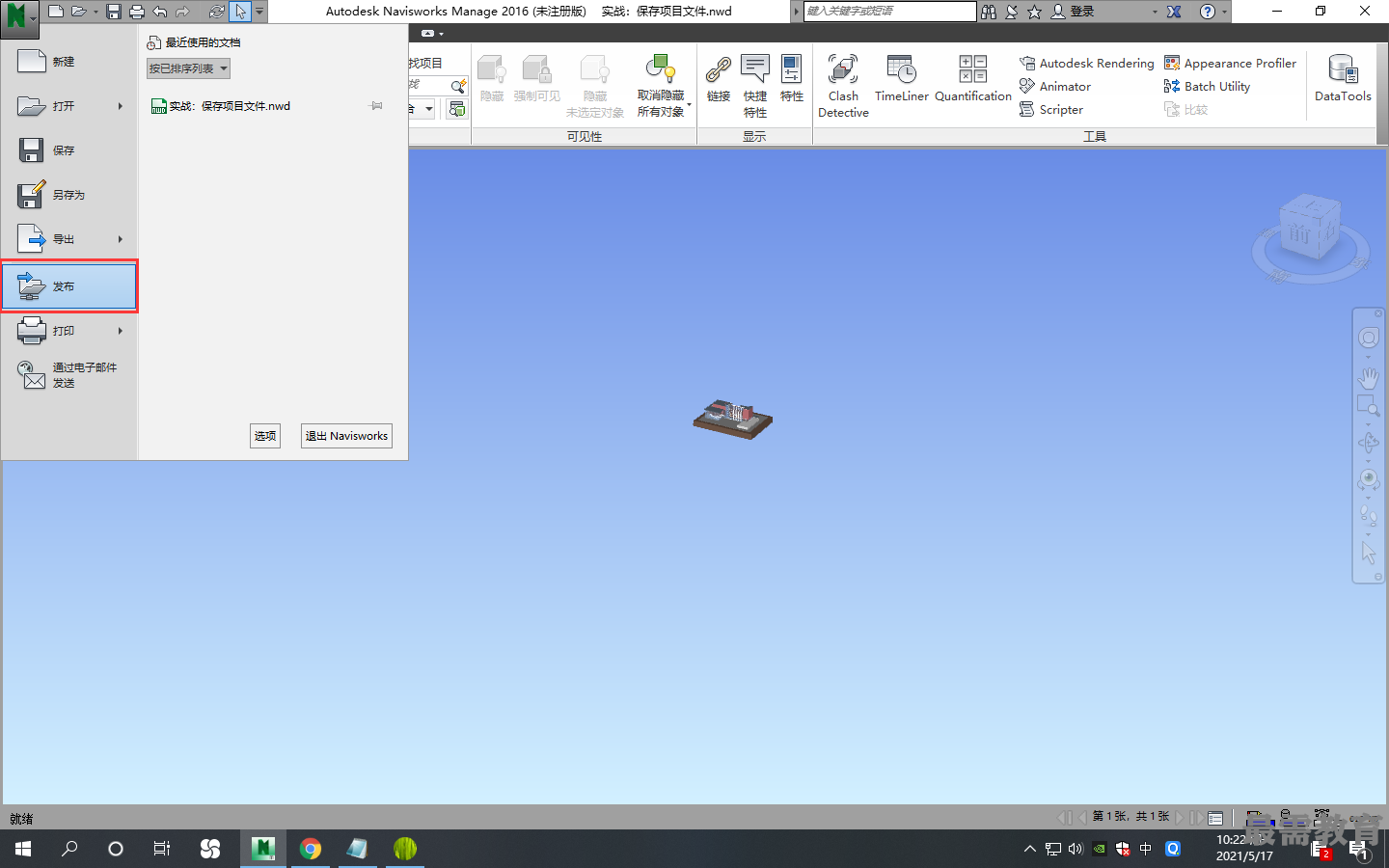
Task: Click the 退出 Navisworks button
Action: pyautogui.click(x=346, y=436)
